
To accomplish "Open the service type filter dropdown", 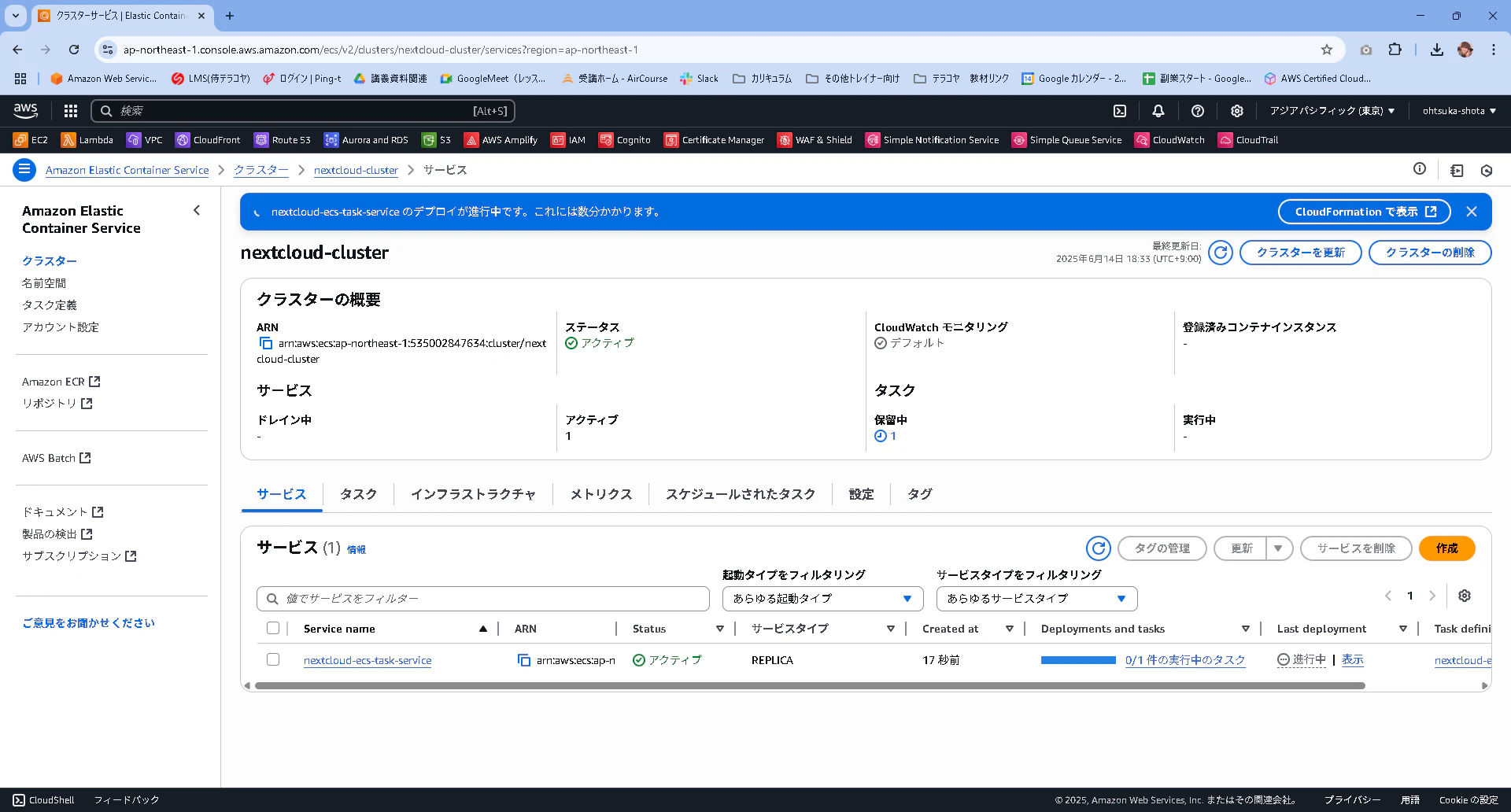I will (x=1036, y=599).
